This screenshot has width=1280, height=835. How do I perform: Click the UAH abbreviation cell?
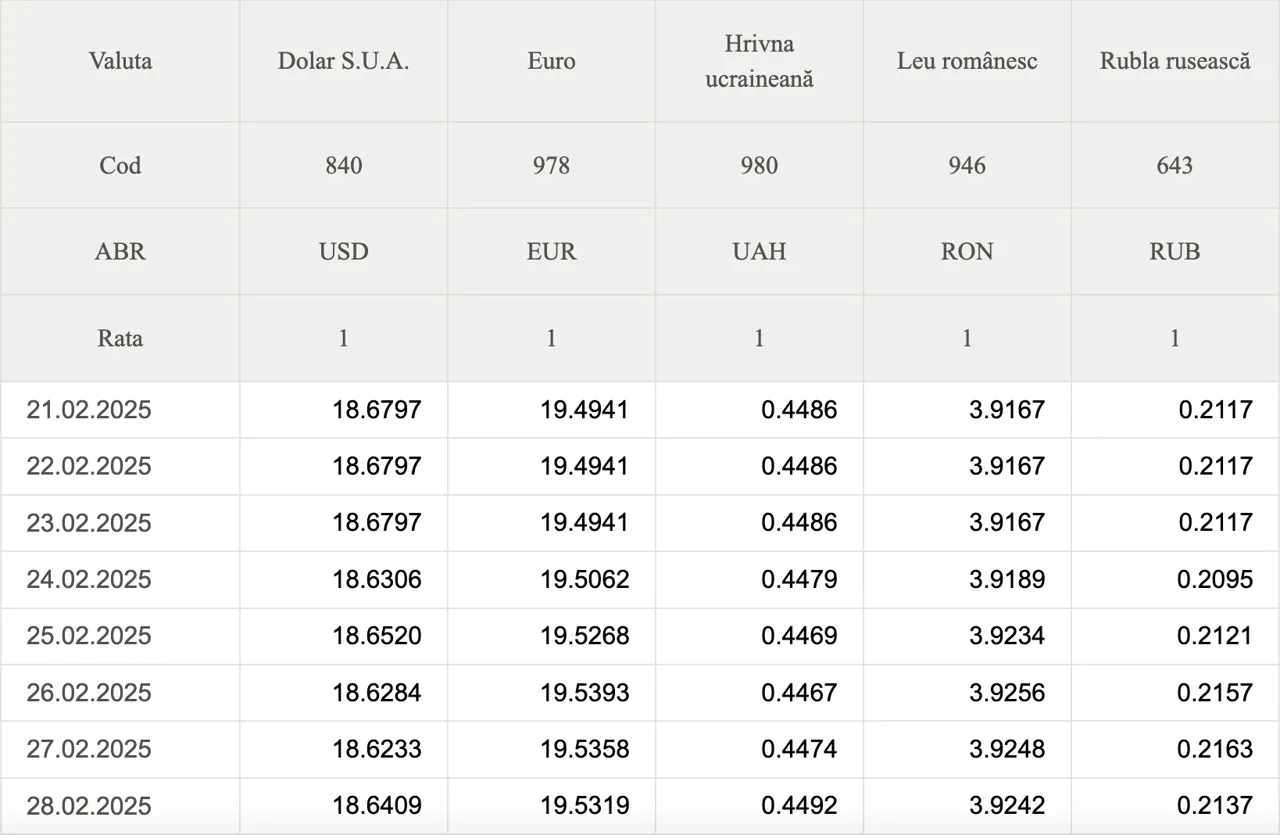(759, 251)
